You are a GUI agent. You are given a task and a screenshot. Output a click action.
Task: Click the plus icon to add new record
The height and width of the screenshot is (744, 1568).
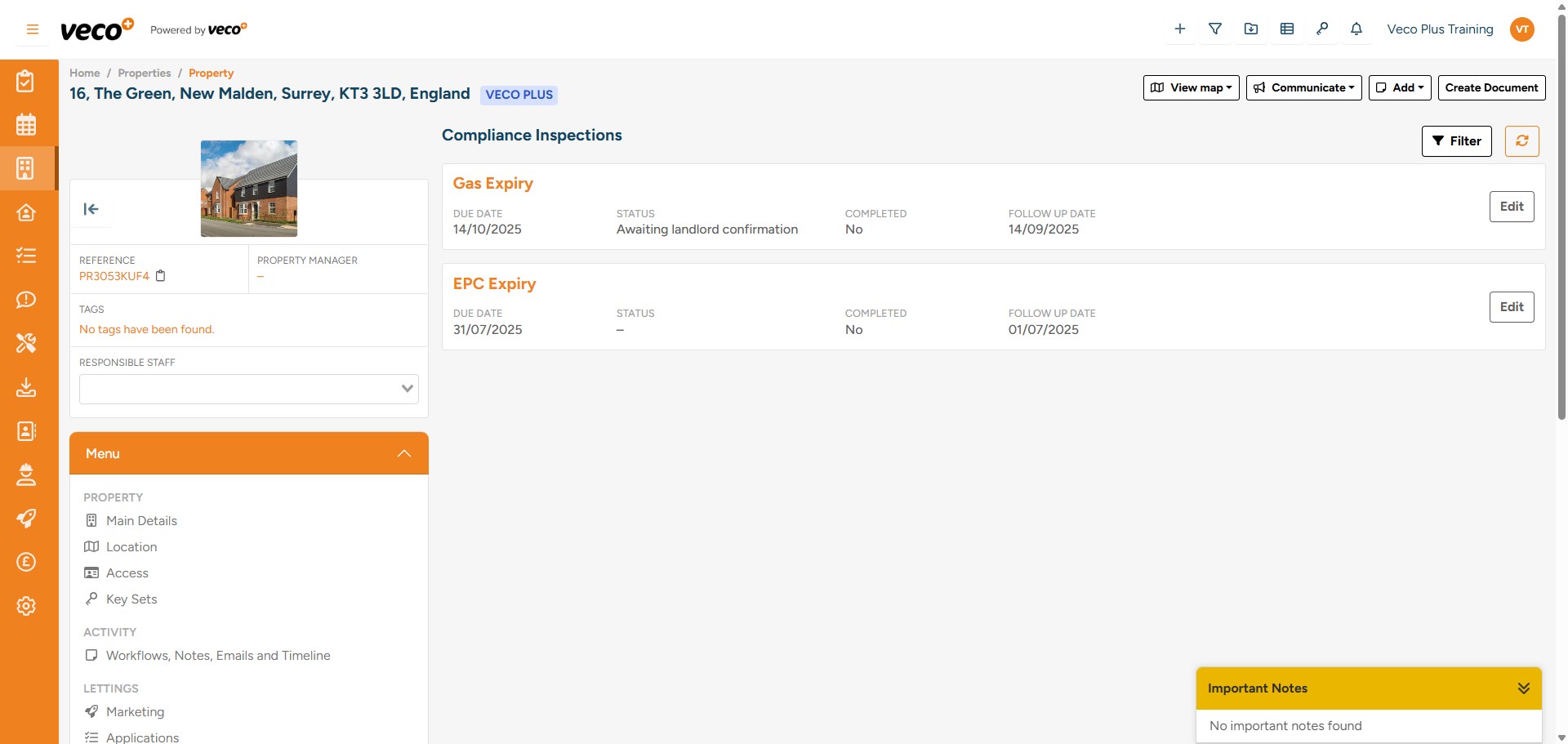pyautogui.click(x=1179, y=29)
